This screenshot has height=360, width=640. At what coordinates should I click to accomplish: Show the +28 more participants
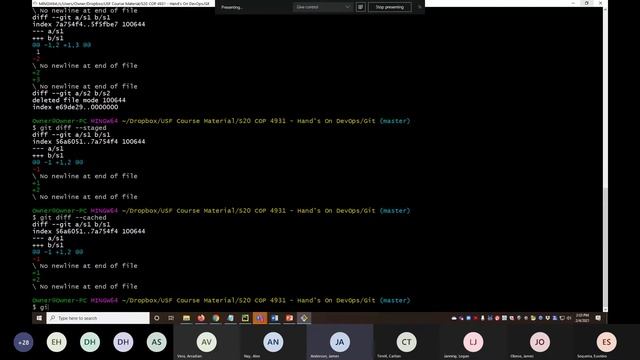23,342
